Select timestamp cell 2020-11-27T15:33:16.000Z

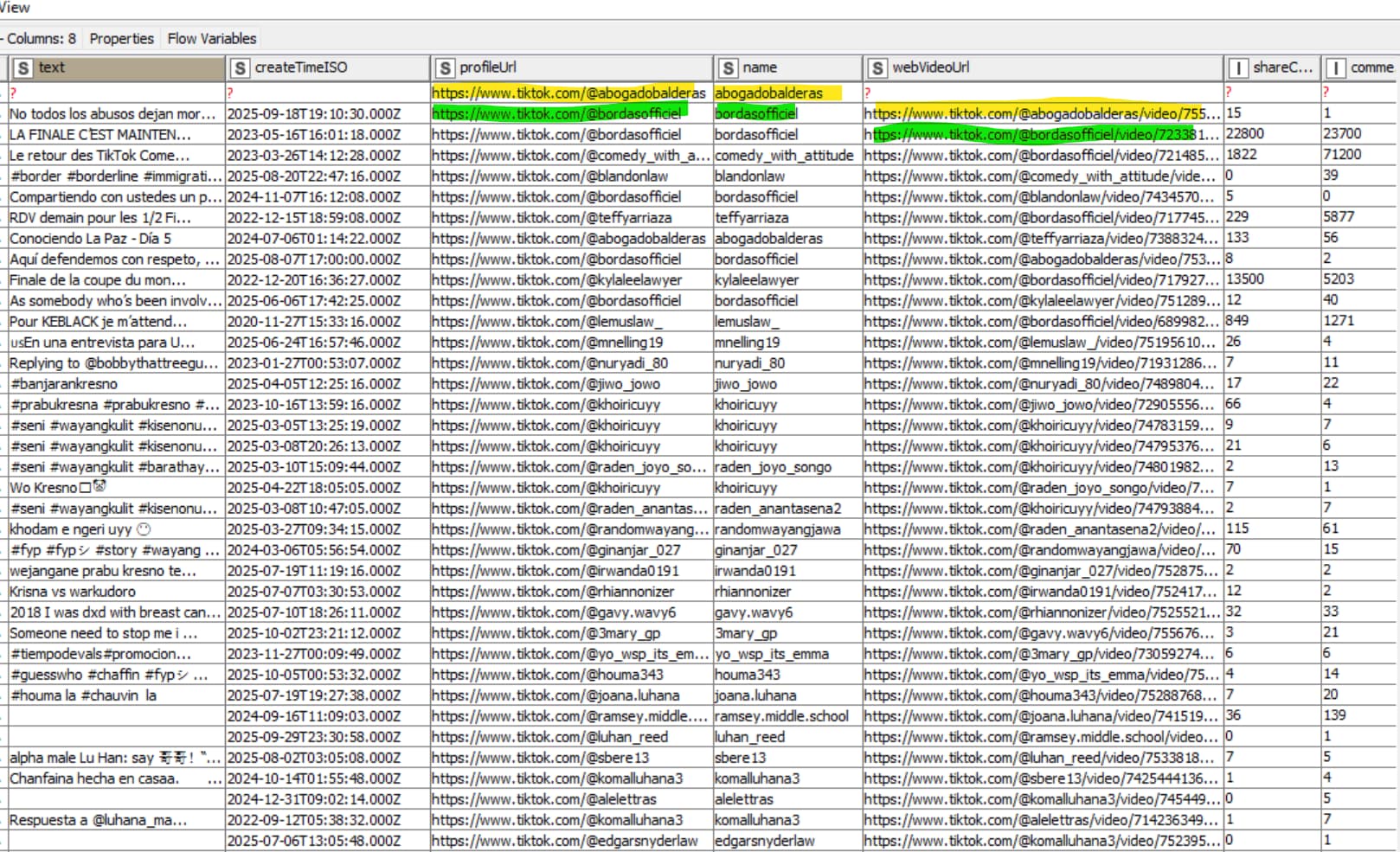pyautogui.click(x=313, y=322)
